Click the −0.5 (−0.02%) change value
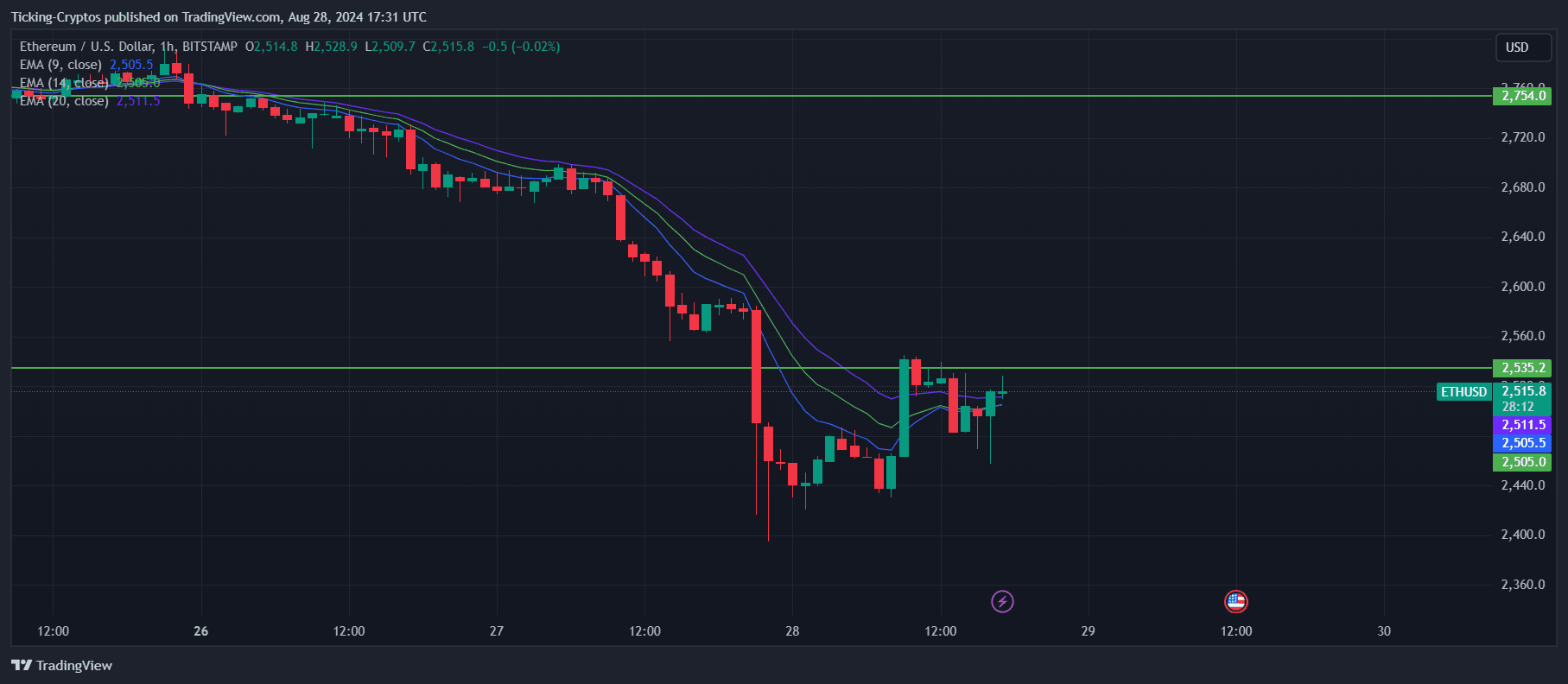 click(521, 47)
